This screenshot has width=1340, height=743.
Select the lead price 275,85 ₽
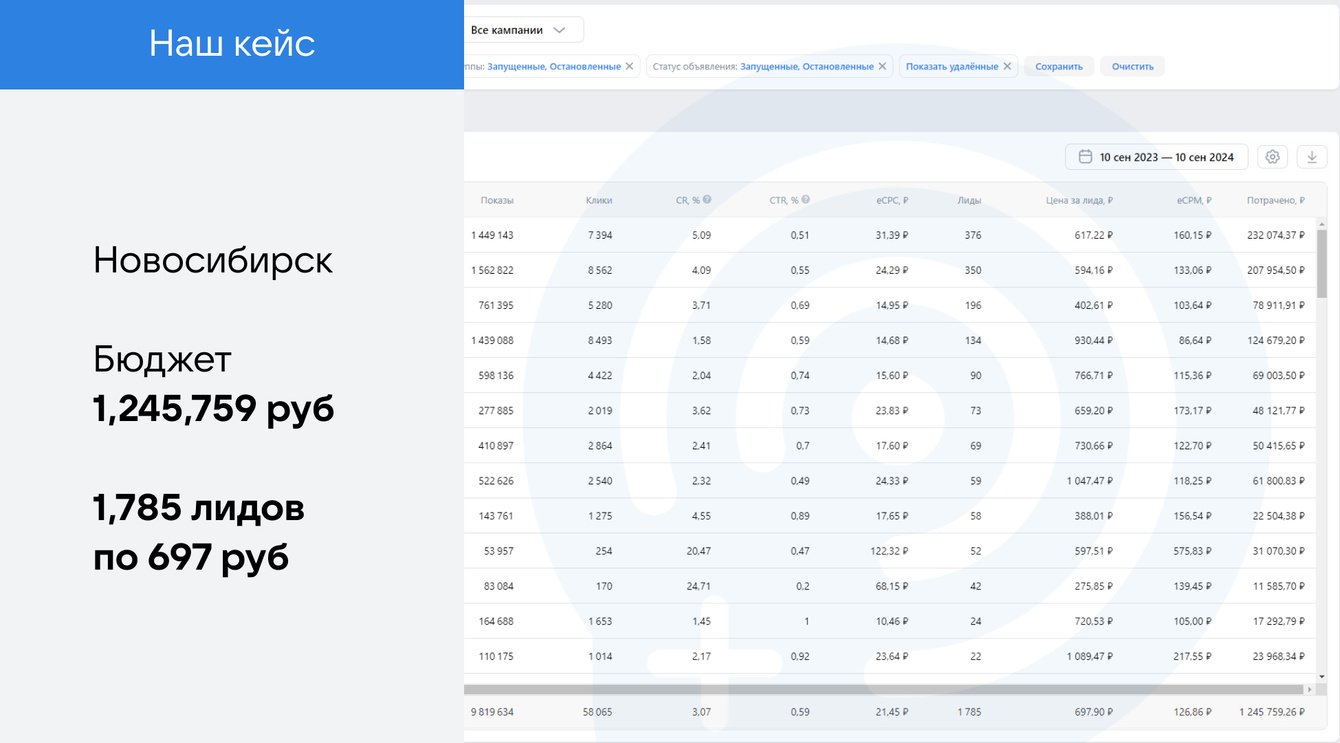(x=1092, y=586)
